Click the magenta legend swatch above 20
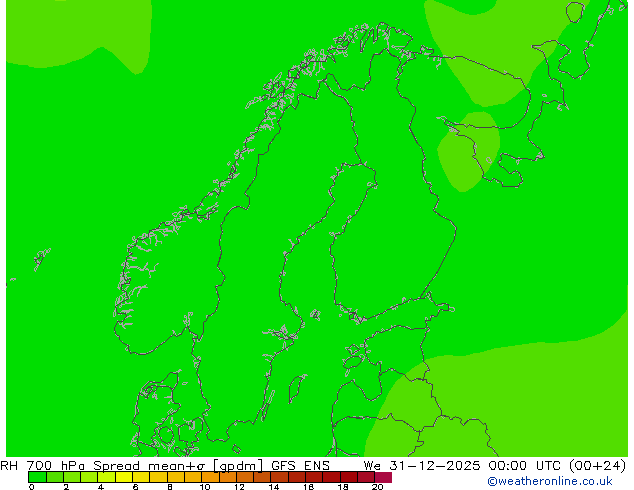634x490 pixels. (x=383, y=477)
